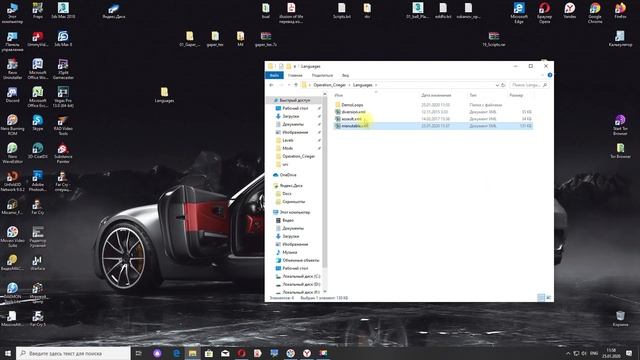Screen dimensions: 640x360
Task: Launch Vegas Pro desktop shortcut
Action: [63, 97]
